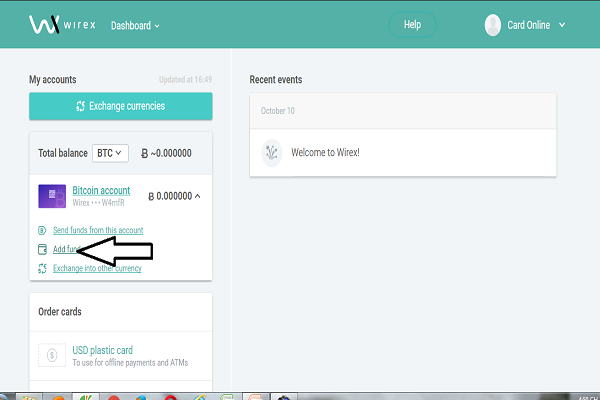Click the To use for offline payments and ATMs description
600x400 pixels.
[x=130, y=362]
